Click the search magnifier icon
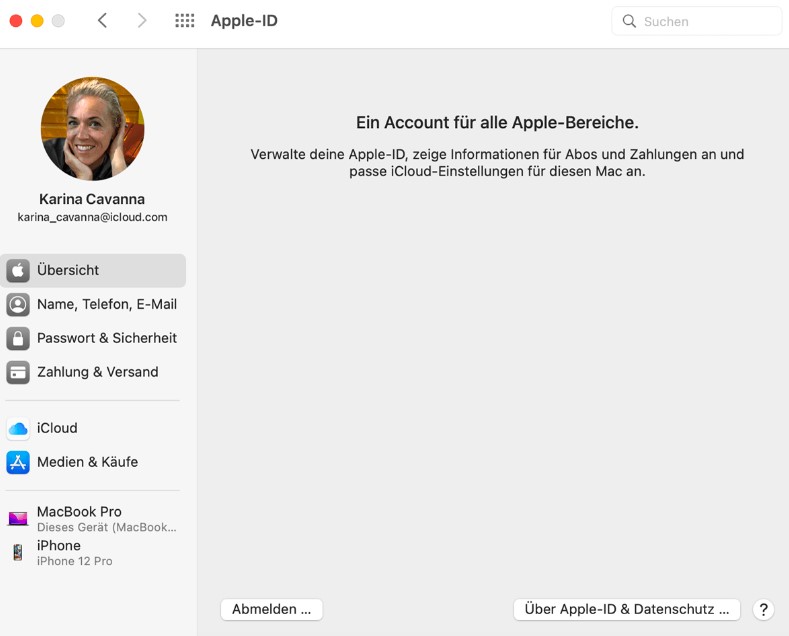Viewport: 789px width, 636px height. pos(629,21)
